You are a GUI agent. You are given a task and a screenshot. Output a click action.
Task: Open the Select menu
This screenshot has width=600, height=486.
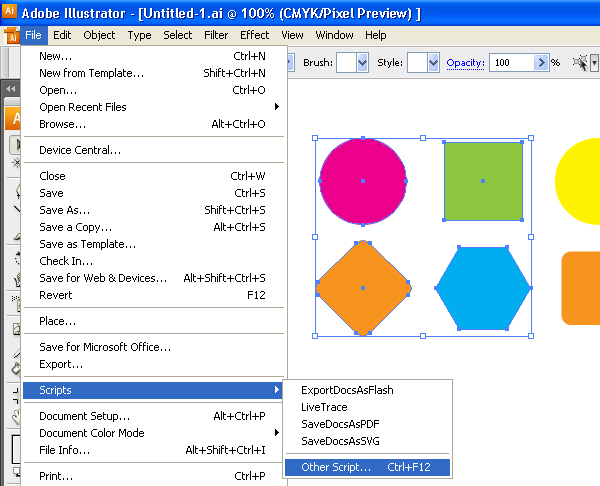(x=178, y=35)
